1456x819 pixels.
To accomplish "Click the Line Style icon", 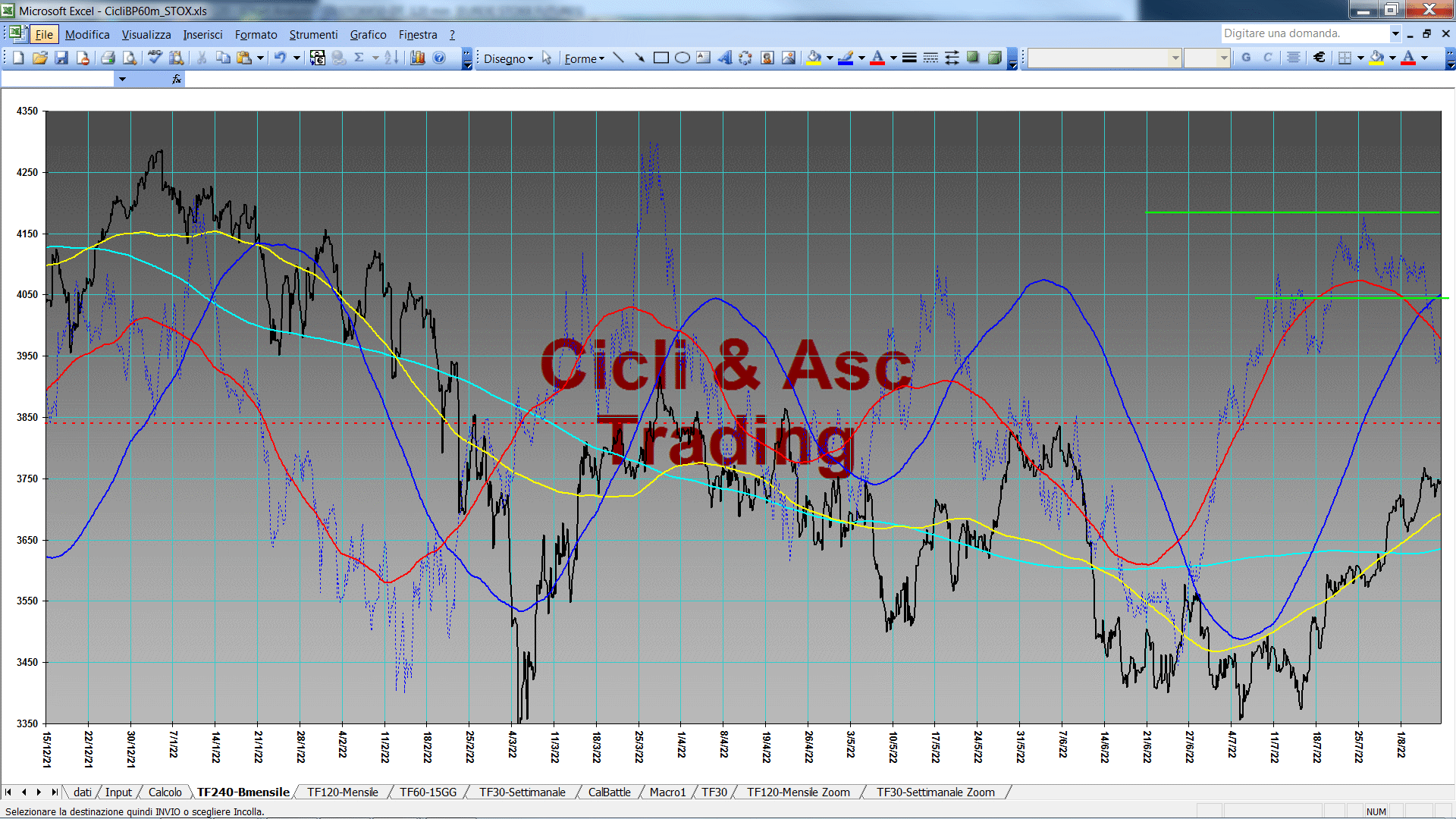I will coord(909,58).
